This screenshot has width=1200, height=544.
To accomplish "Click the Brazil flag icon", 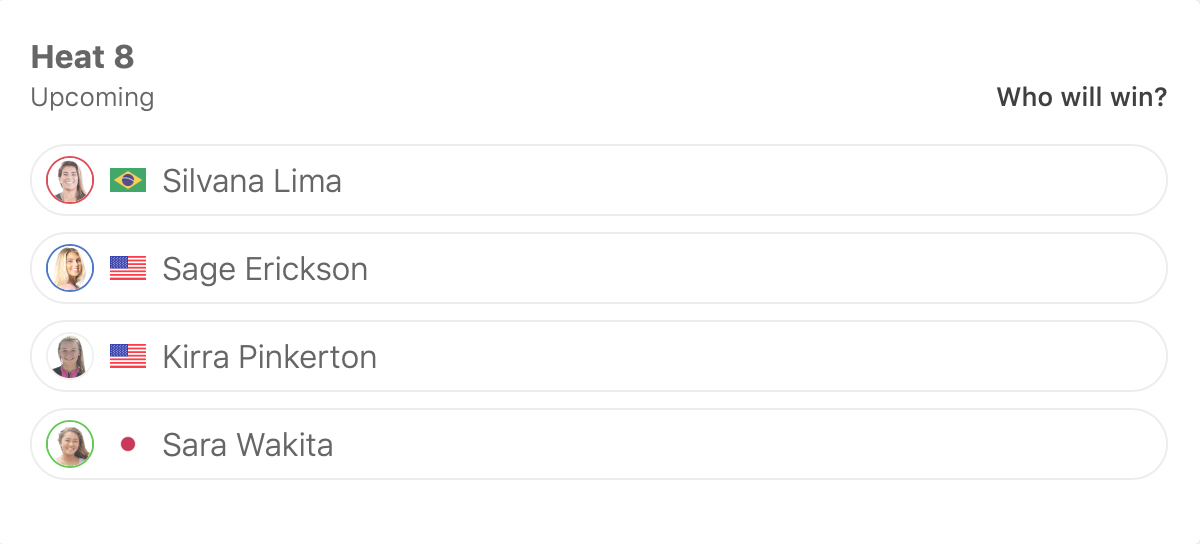I will (128, 180).
